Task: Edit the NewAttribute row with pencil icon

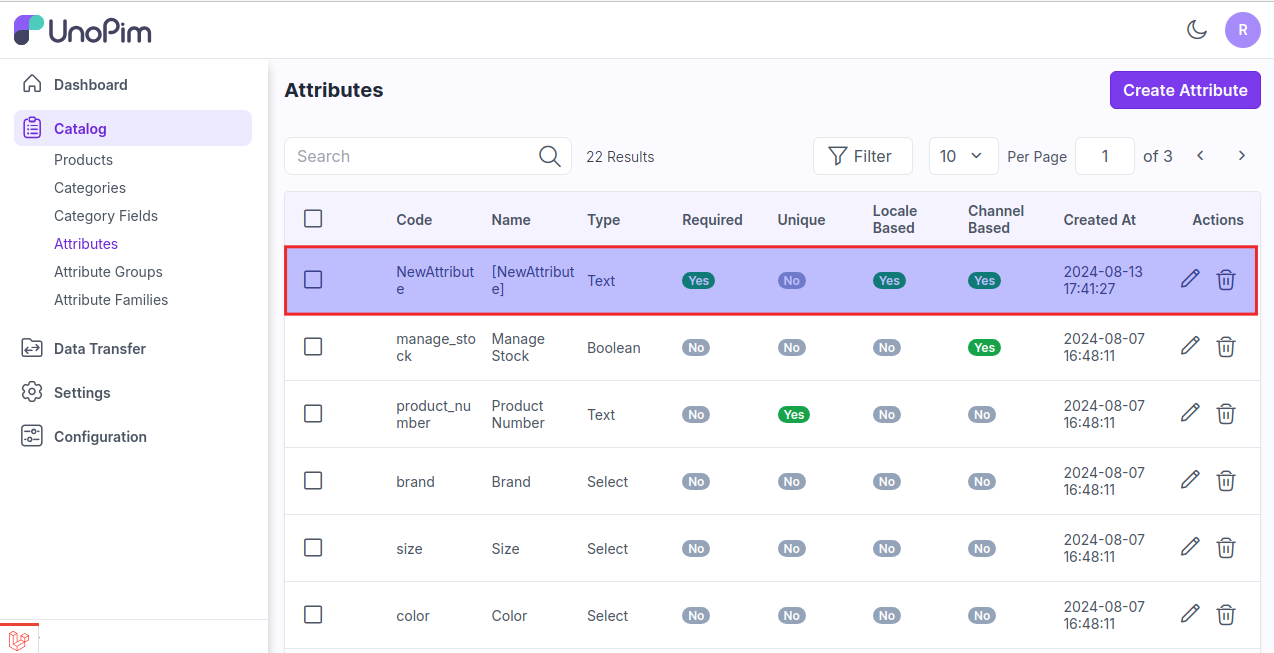Action: [1190, 280]
